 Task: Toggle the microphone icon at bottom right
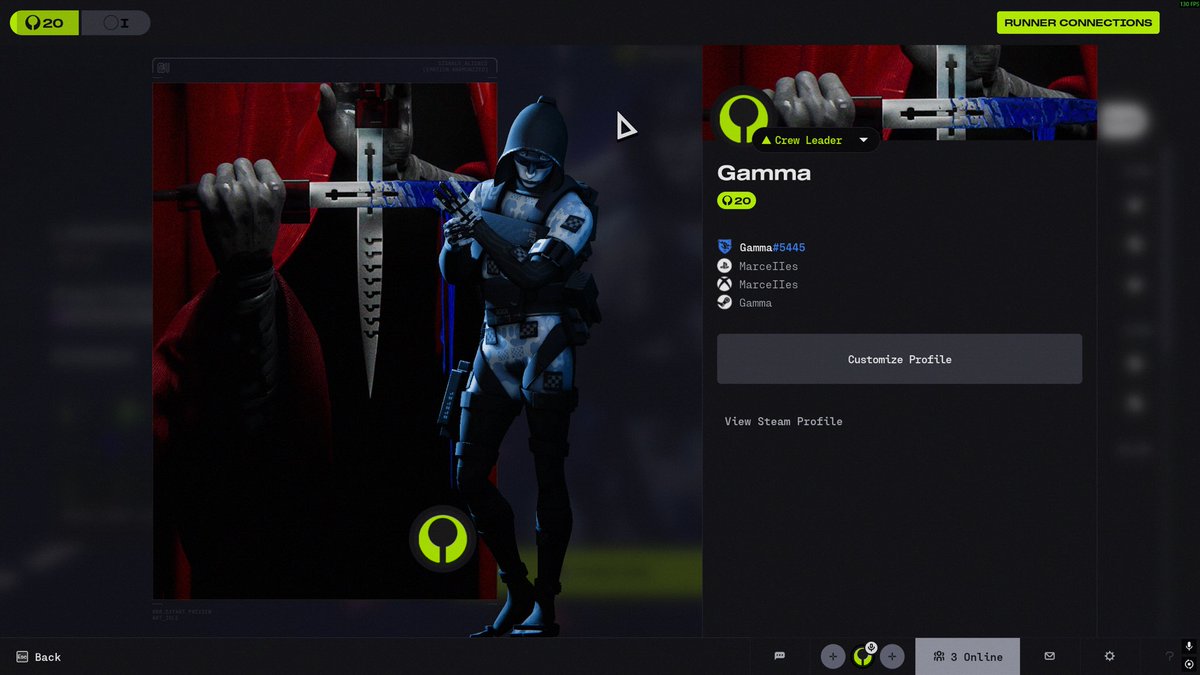tap(1188, 647)
